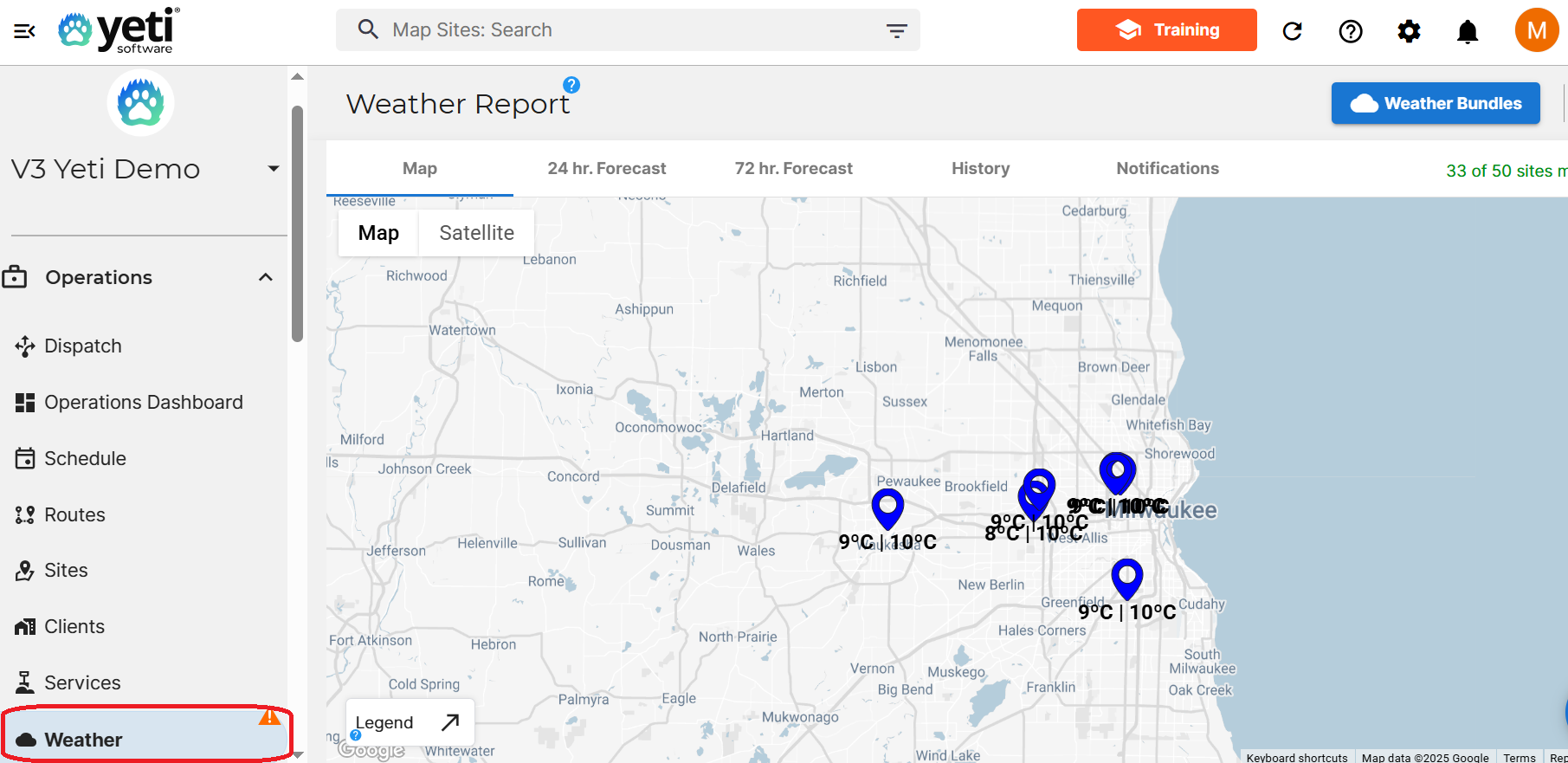Click the map pin near Greenfield
The height and width of the screenshot is (763, 1568).
(x=1126, y=577)
